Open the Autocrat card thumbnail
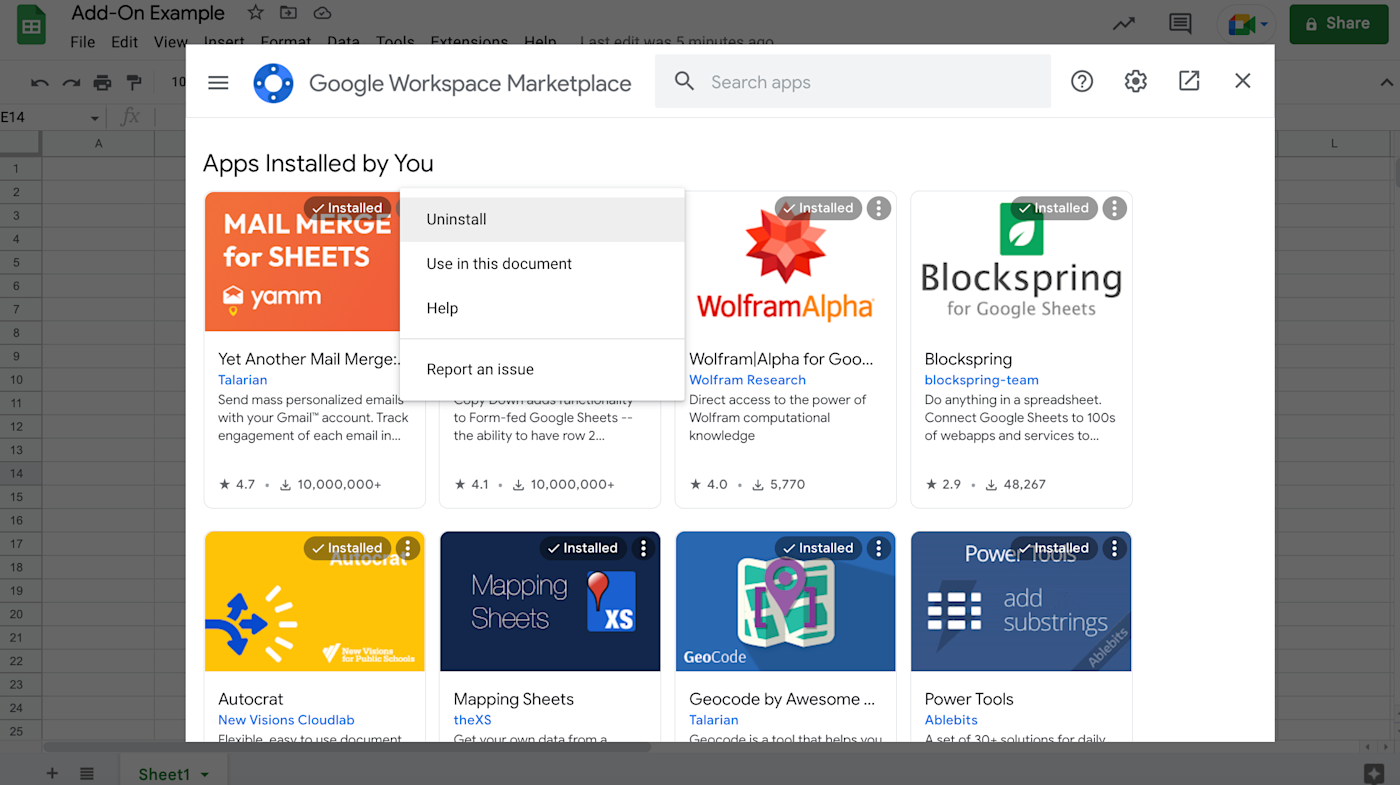This screenshot has width=1400, height=785. pos(315,601)
